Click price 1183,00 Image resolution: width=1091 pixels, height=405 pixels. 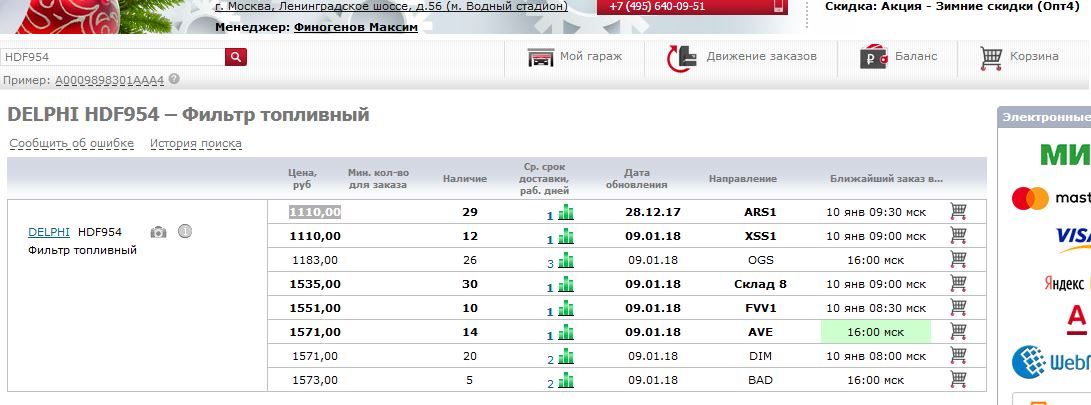click(x=314, y=260)
